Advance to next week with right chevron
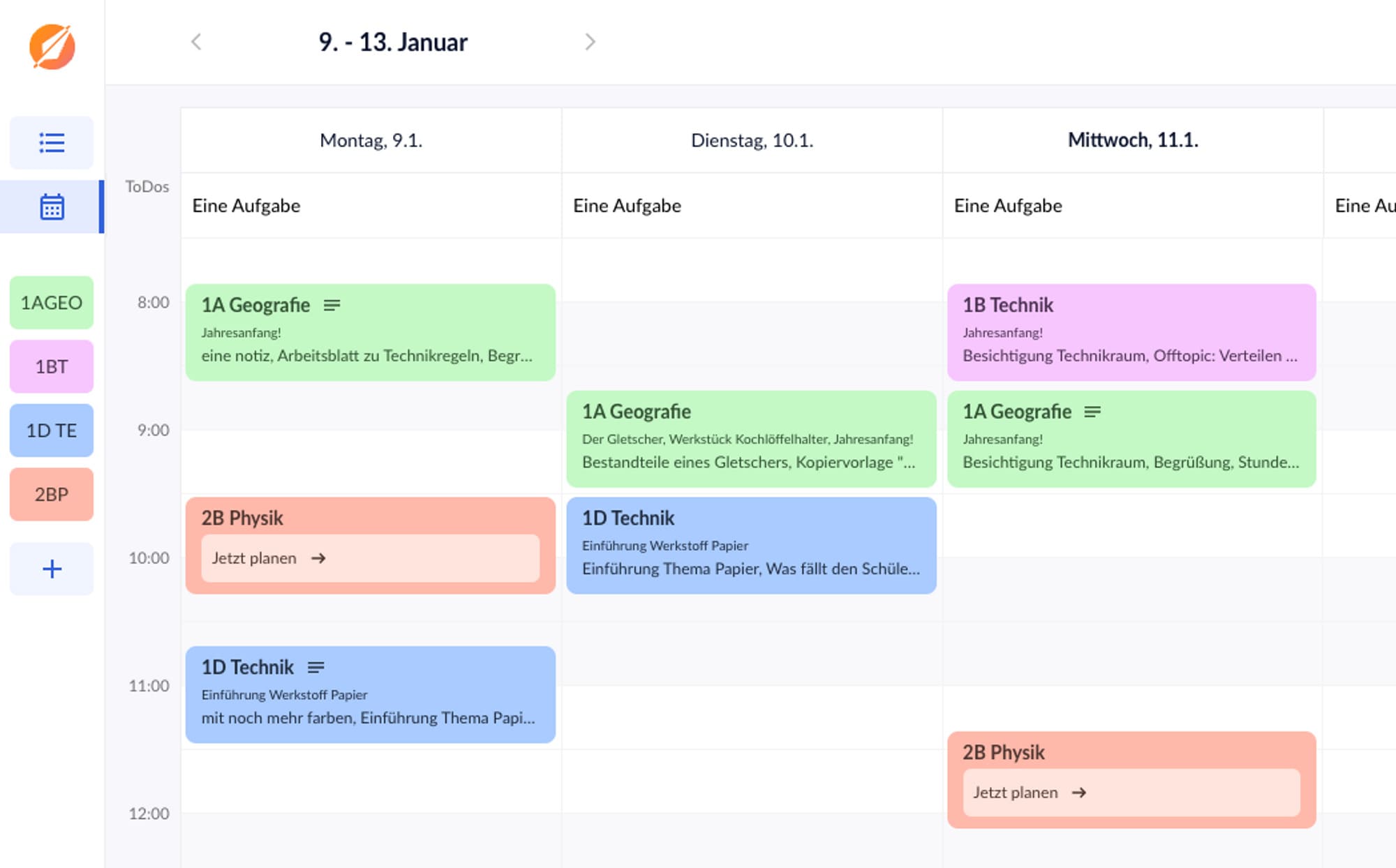This screenshot has width=1396, height=868. pos(590,42)
